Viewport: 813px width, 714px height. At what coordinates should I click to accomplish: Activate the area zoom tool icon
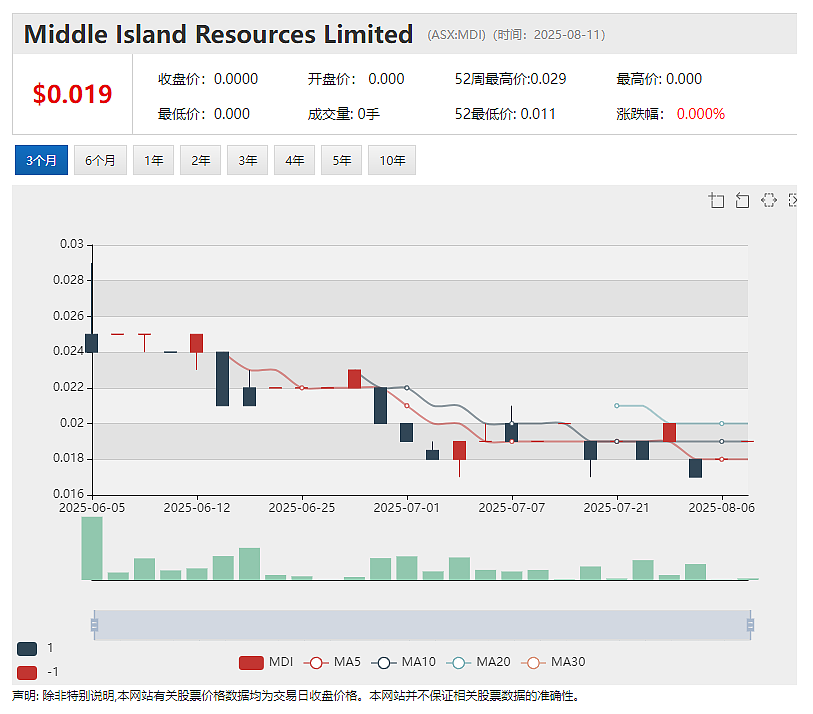coord(716,200)
